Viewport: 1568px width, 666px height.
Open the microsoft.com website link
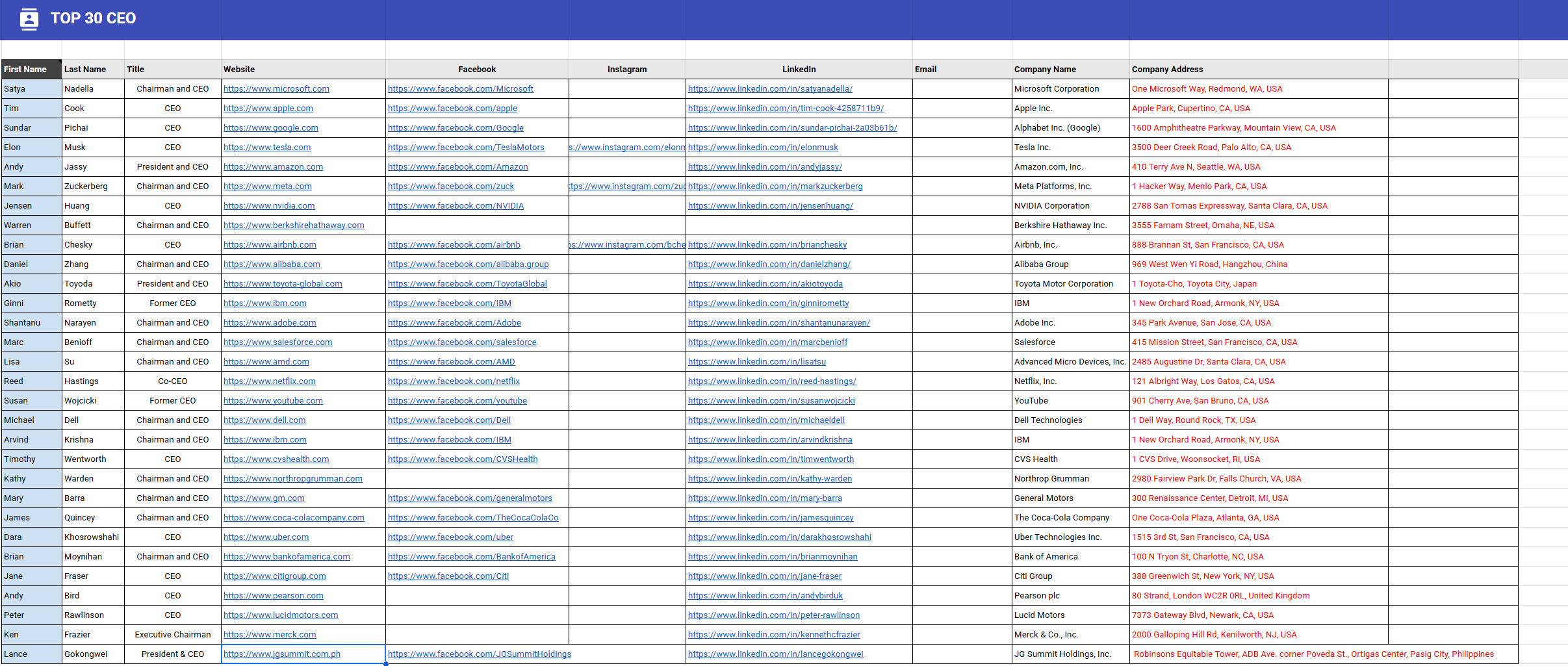point(276,89)
